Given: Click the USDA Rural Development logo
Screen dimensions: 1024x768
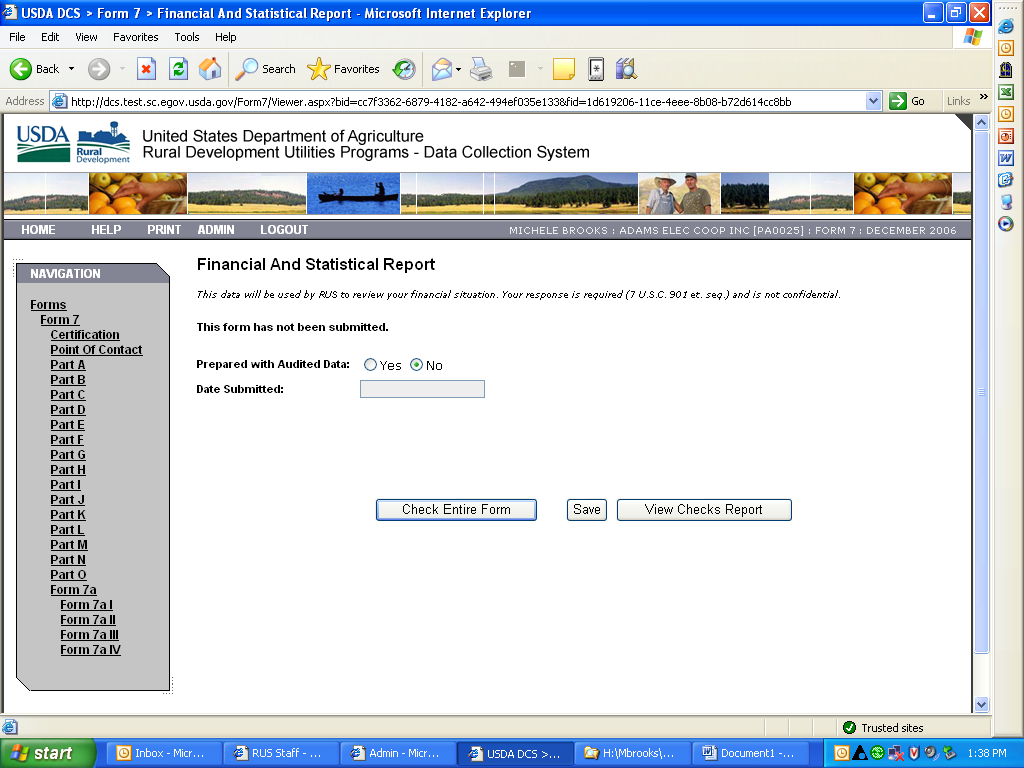Looking at the screenshot, I should [x=73, y=142].
